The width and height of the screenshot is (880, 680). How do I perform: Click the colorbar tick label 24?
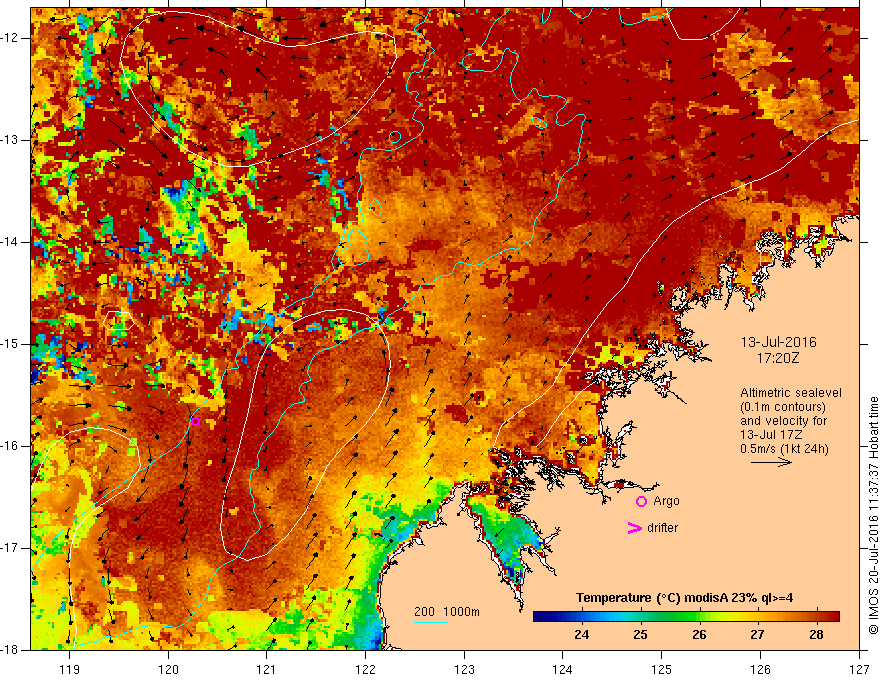(x=581, y=635)
